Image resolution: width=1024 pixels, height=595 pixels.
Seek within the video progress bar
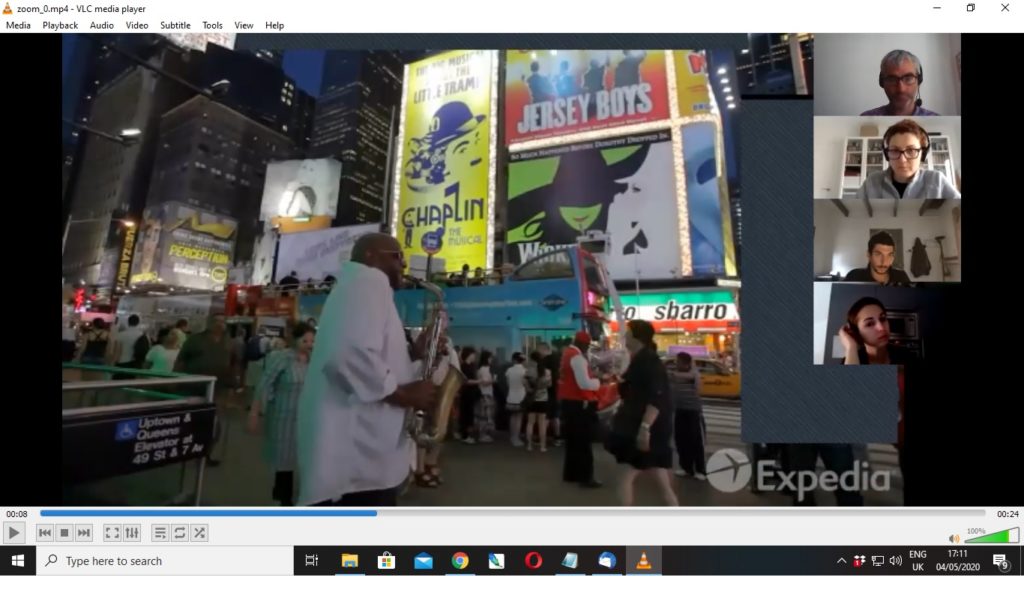pyautogui.click(x=513, y=513)
